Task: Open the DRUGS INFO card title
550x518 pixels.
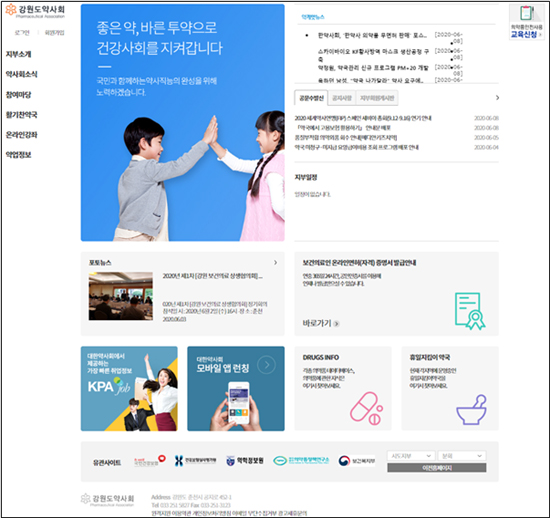Action: 321,357
